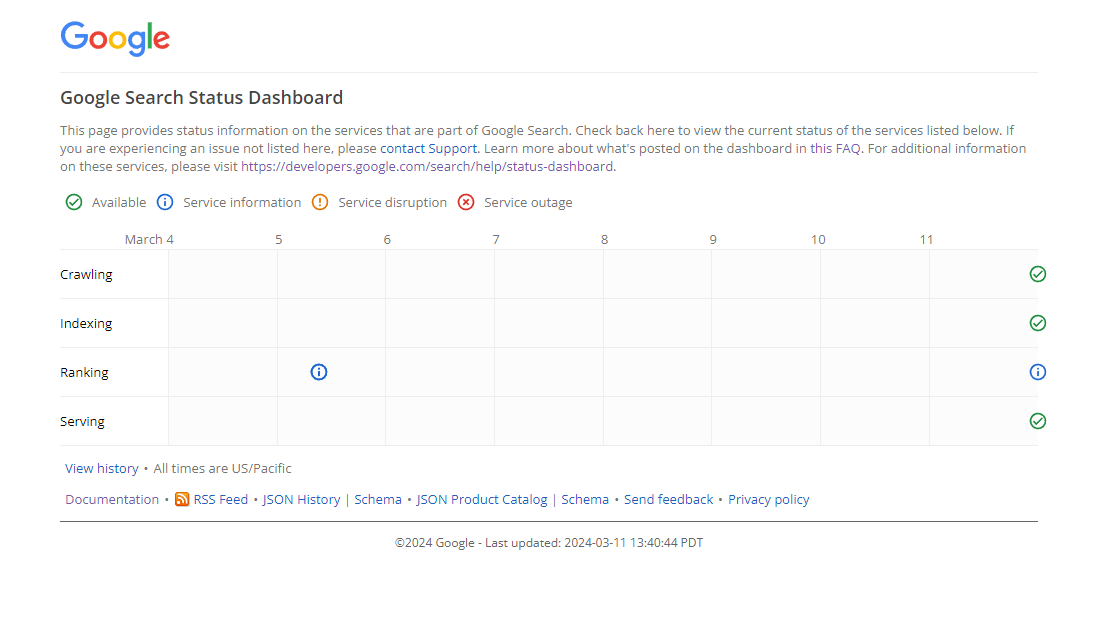Click the Indexing row label
1108x631 pixels.
(86, 324)
